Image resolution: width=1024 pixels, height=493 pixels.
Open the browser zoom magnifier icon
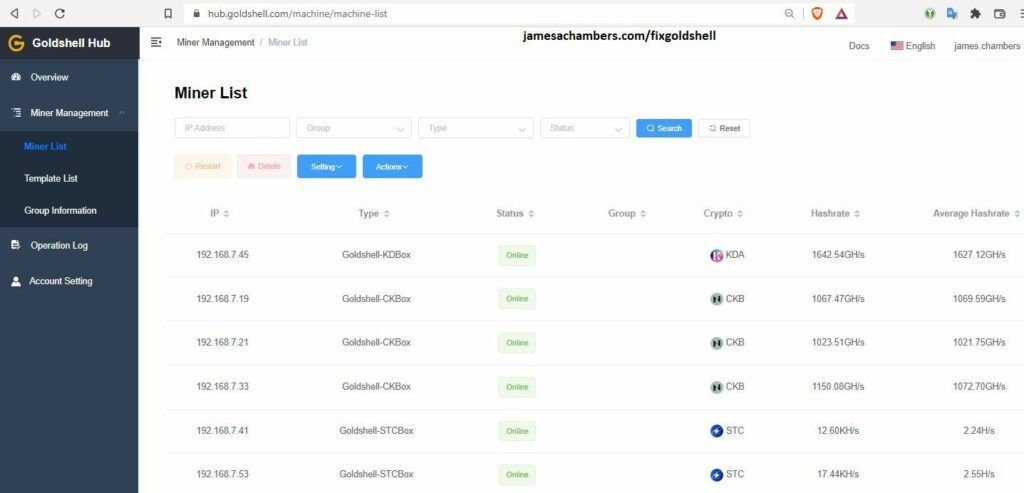[x=790, y=13]
